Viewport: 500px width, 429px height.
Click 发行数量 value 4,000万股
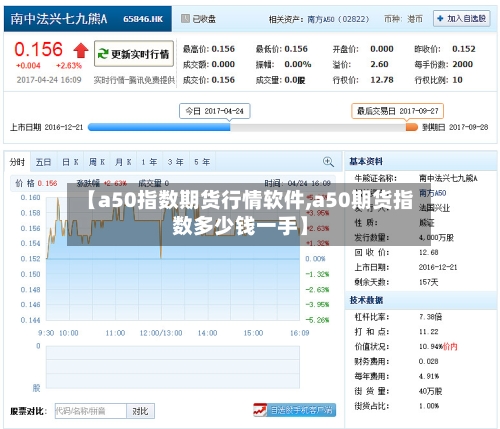(436, 238)
